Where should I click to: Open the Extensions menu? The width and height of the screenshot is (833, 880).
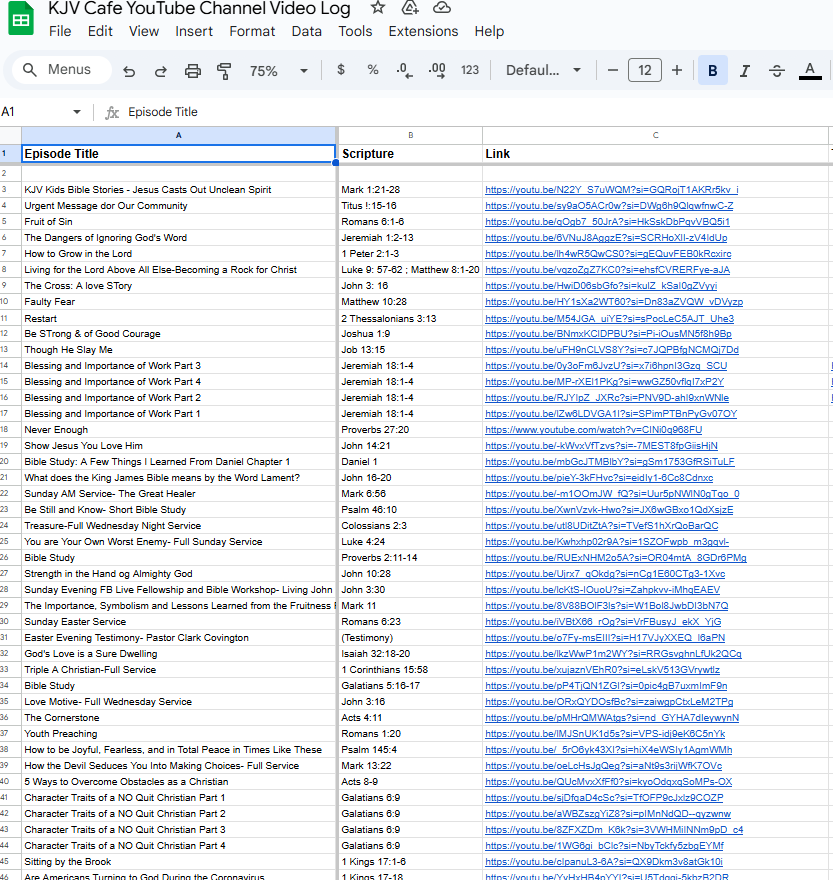click(x=423, y=31)
